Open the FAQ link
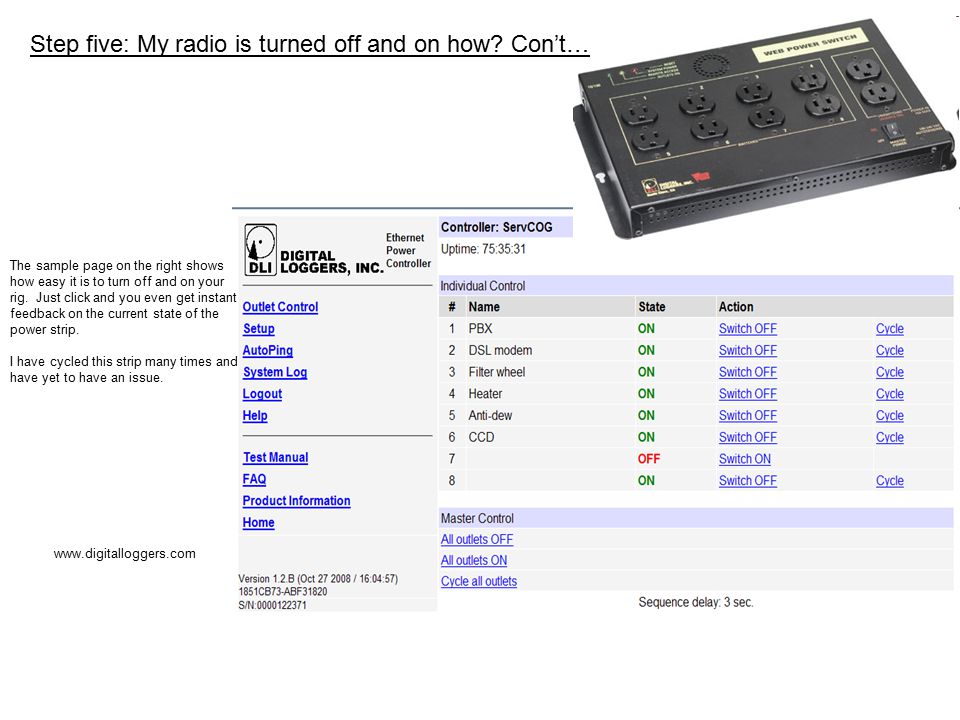 (x=254, y=479)
